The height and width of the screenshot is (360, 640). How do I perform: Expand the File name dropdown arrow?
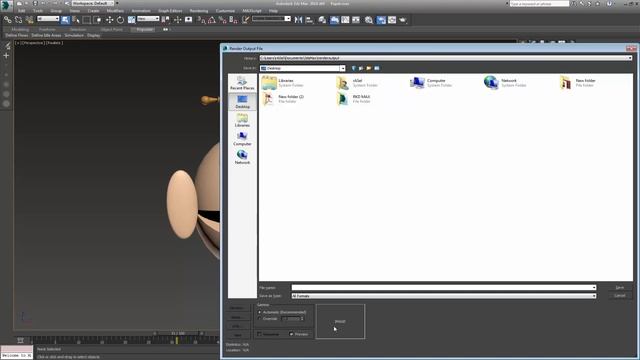tap(594, 288)
